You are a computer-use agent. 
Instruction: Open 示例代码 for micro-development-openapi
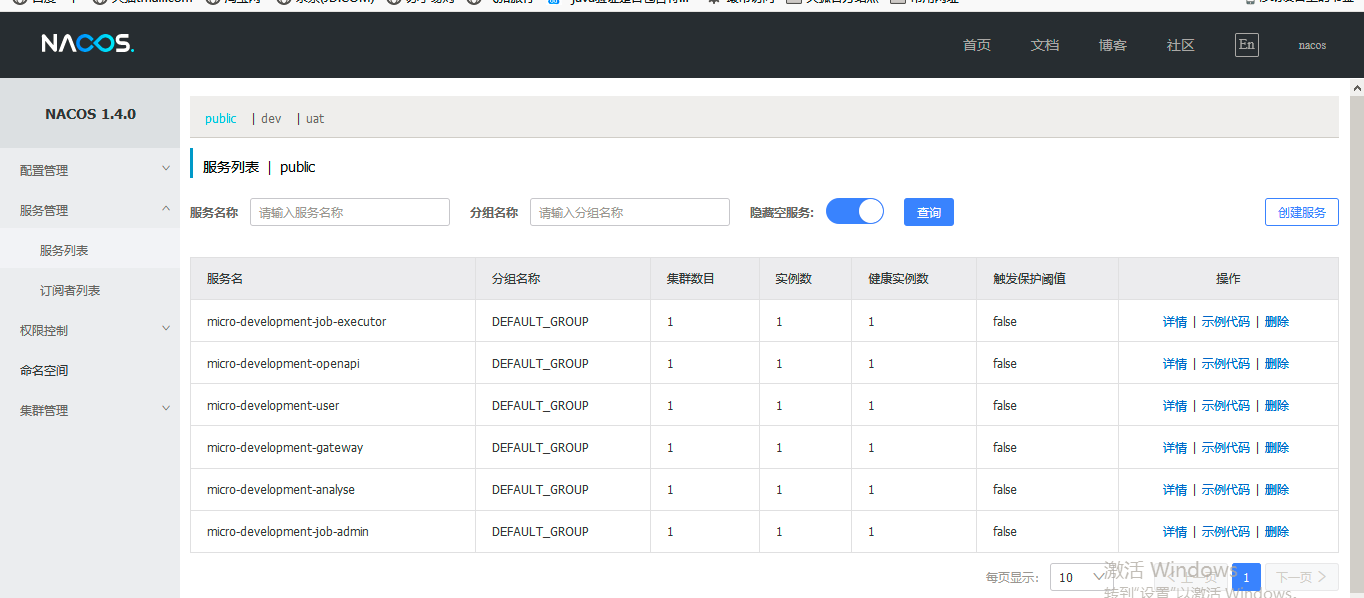coord(1226,364)
